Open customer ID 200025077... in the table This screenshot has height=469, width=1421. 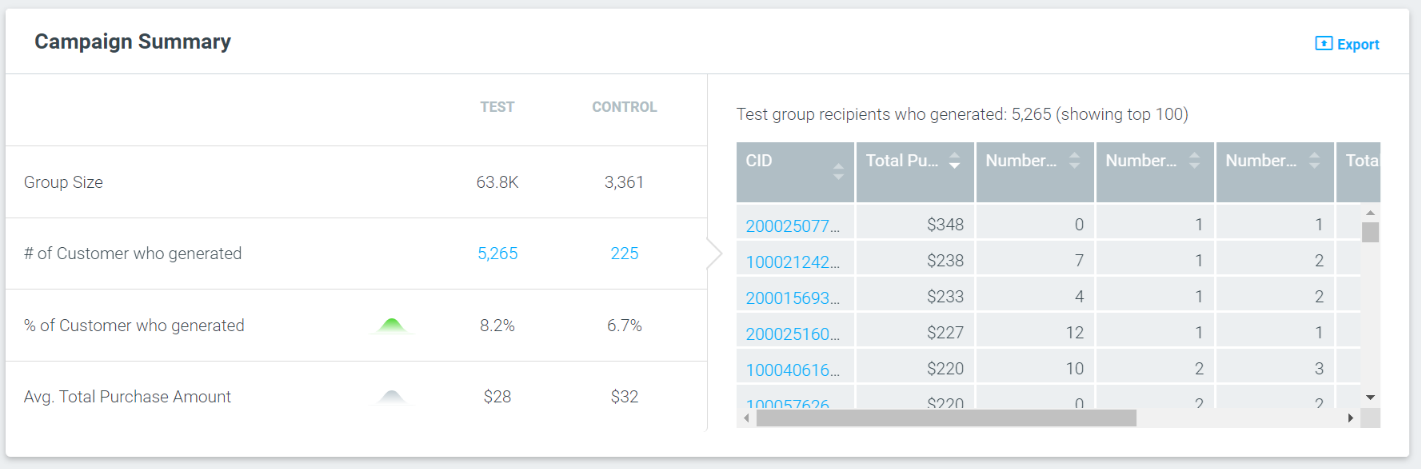pos(793,226)
